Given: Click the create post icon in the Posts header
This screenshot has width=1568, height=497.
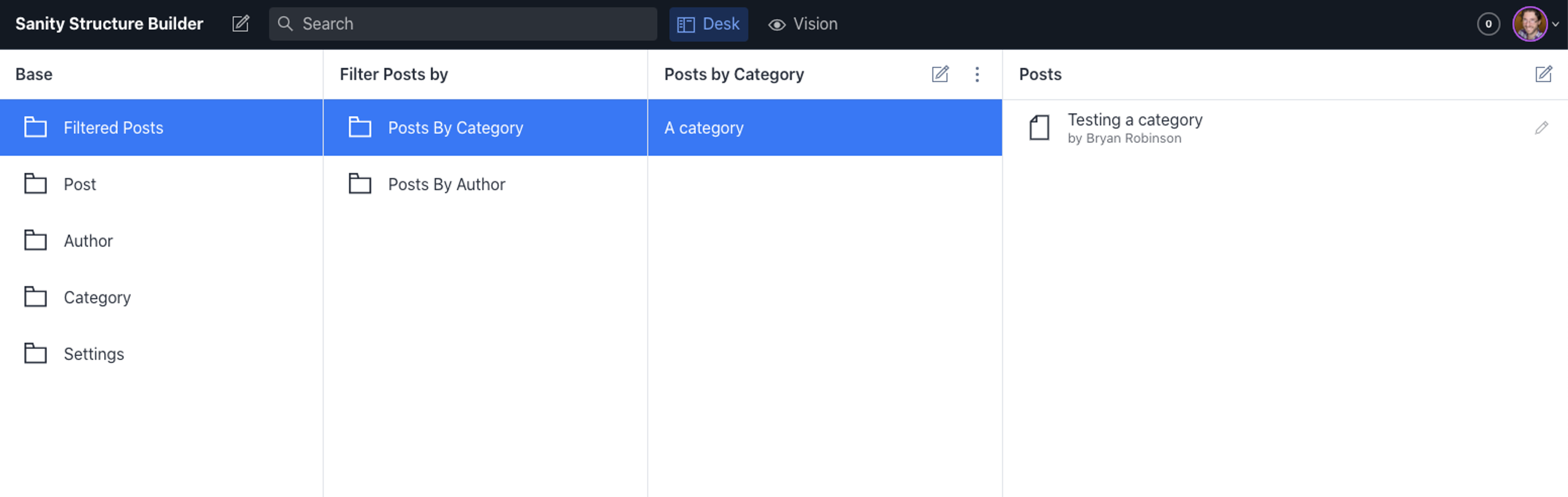Looking at the screenshot, I should point(1543,74).
